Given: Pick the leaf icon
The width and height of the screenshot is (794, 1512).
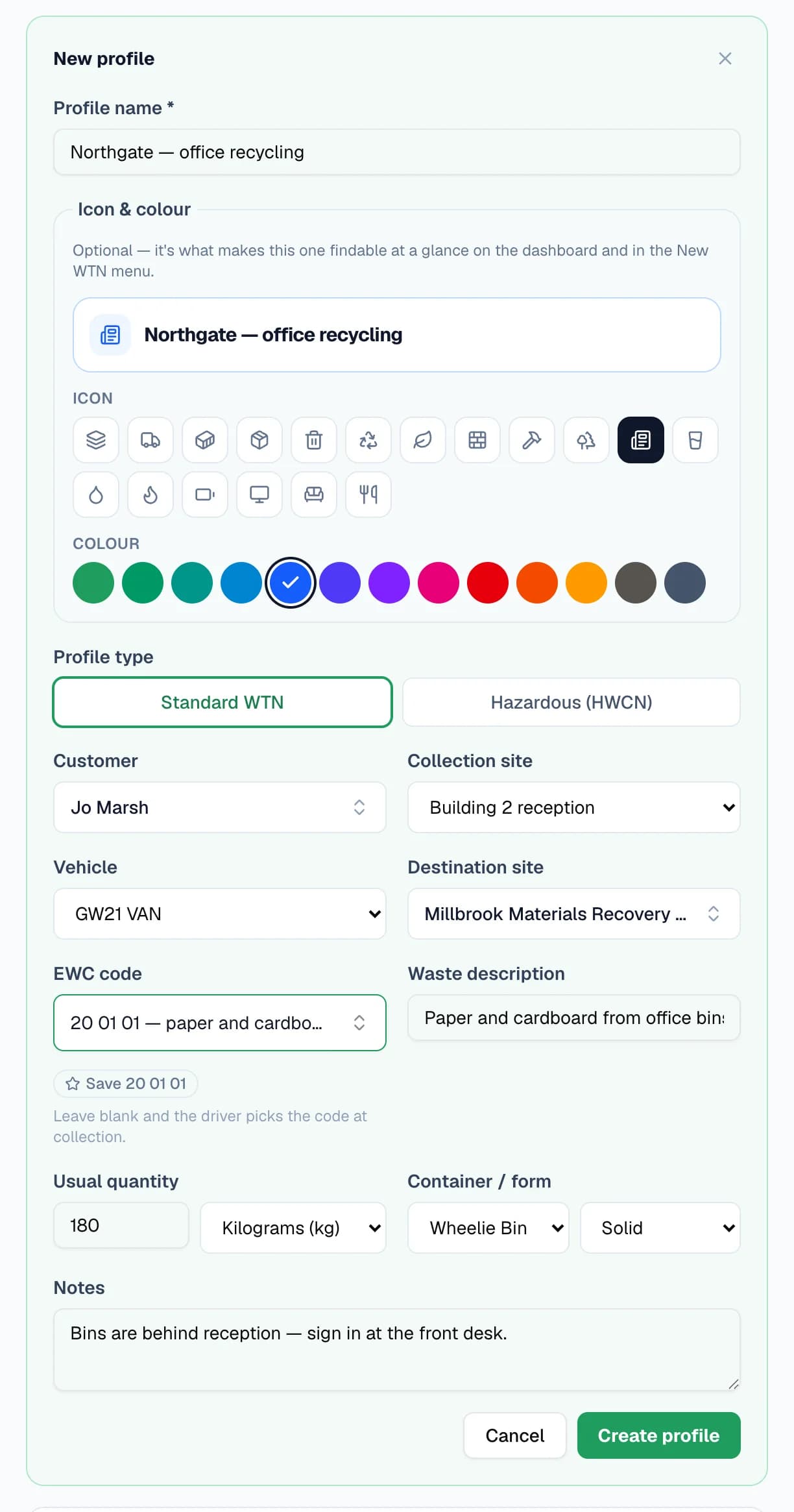Looking at the screenshot, I should point(423,440).
